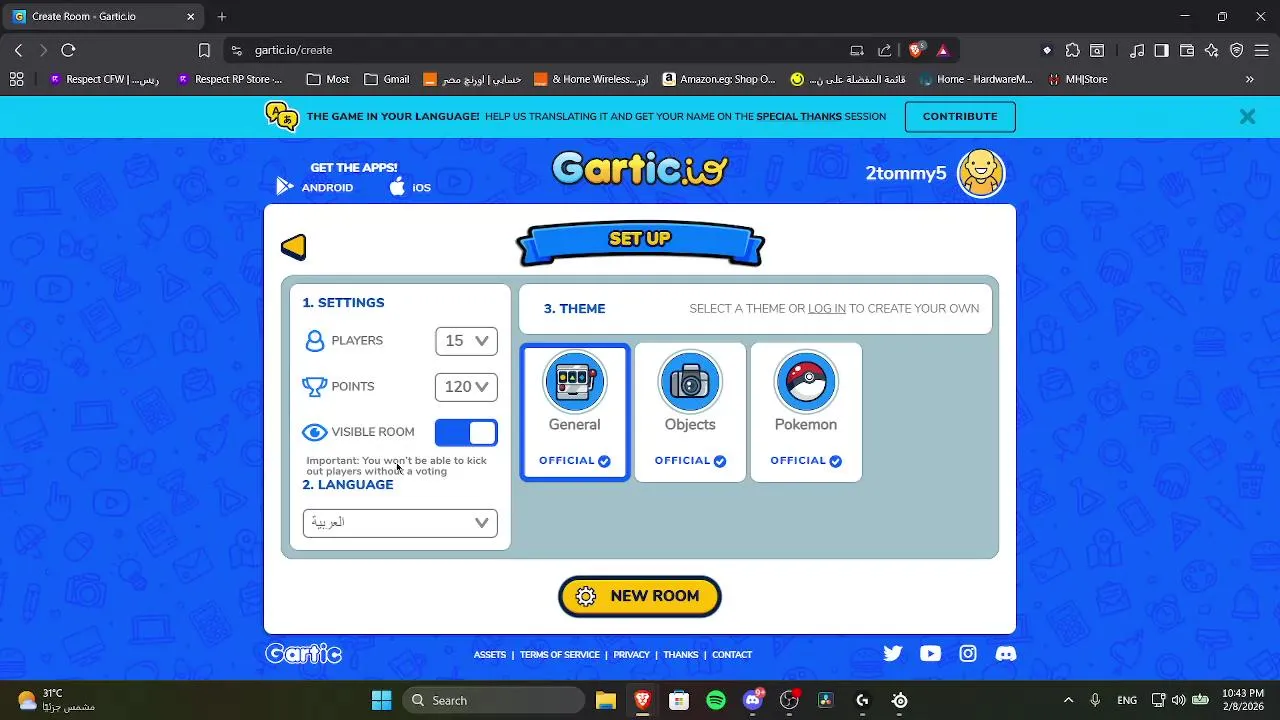Open File Explorer from taskbar

[605, 700]
